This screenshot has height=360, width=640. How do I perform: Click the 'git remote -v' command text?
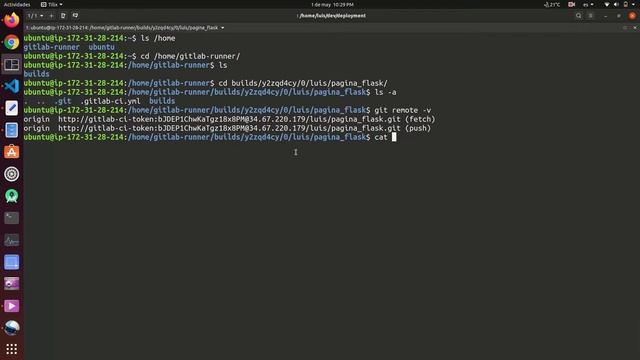click(402, 110)
